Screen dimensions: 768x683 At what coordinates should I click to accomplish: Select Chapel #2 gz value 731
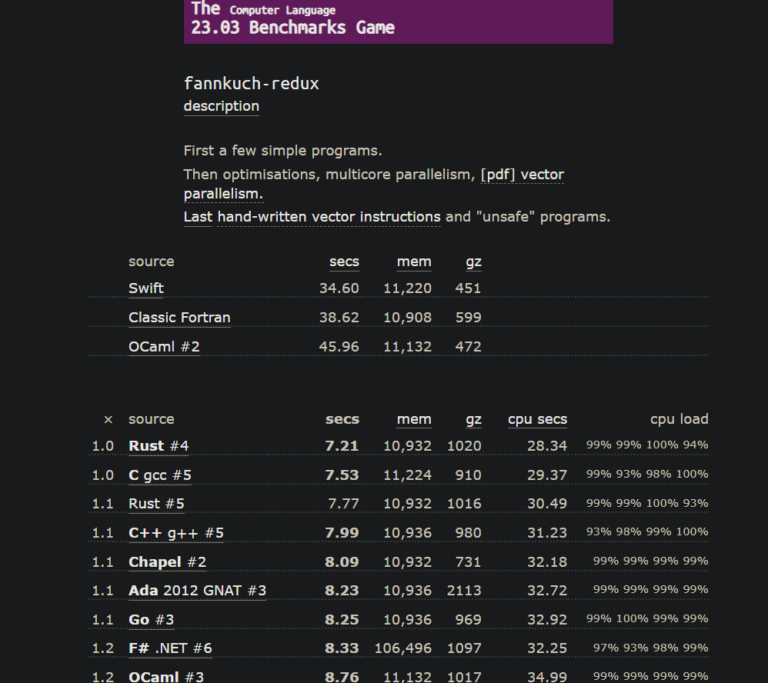468,562
